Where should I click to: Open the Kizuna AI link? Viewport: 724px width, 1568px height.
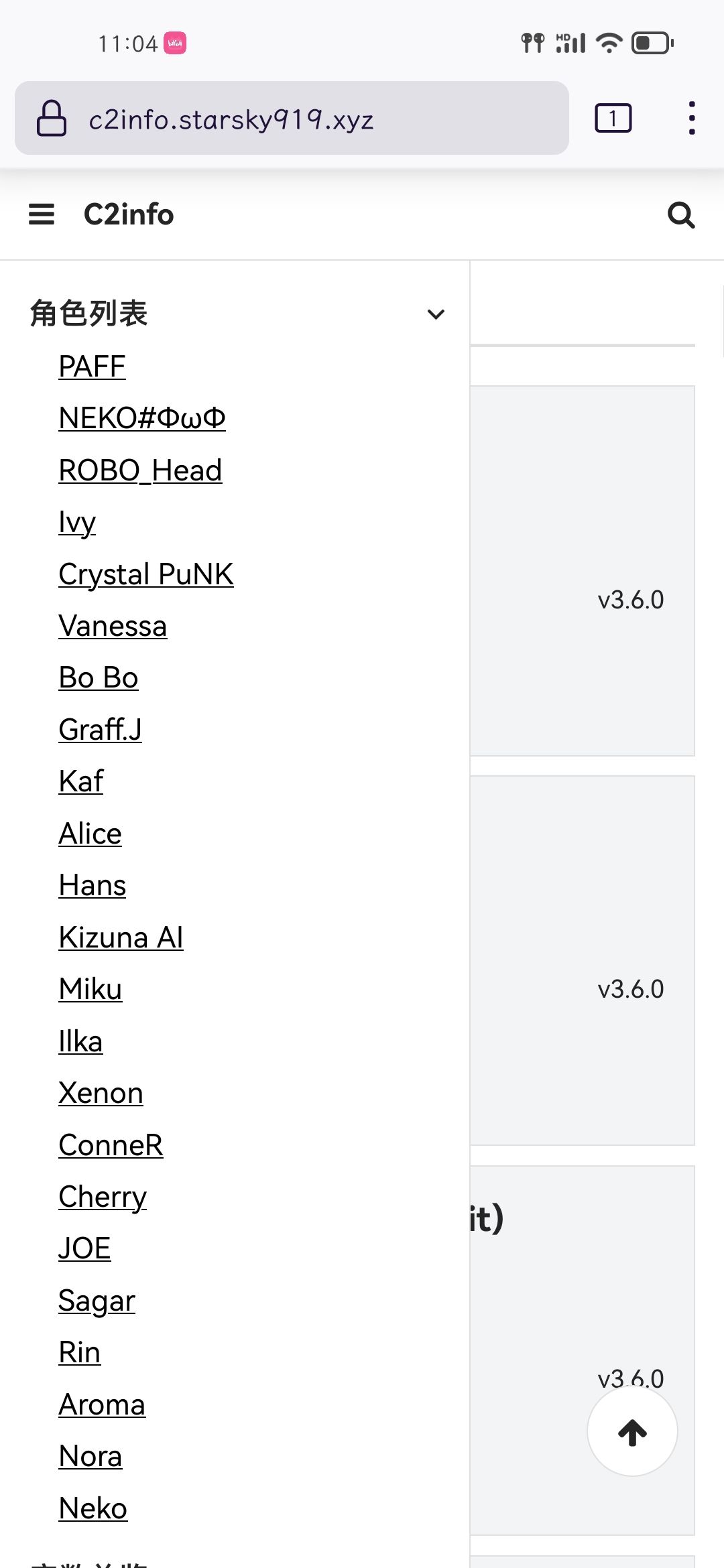121,937
